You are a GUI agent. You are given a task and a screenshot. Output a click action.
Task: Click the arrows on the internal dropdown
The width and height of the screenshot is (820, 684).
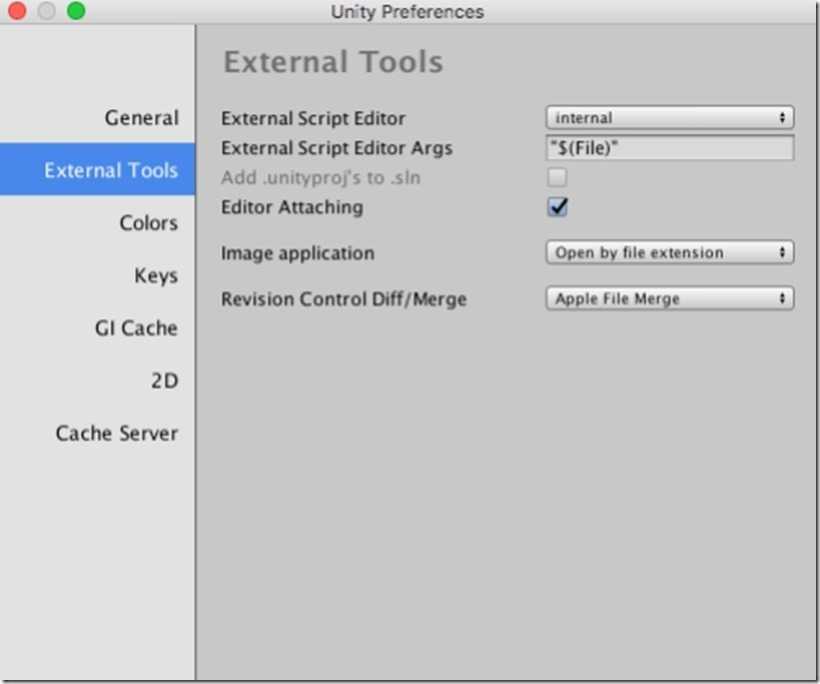click(782, 118)
